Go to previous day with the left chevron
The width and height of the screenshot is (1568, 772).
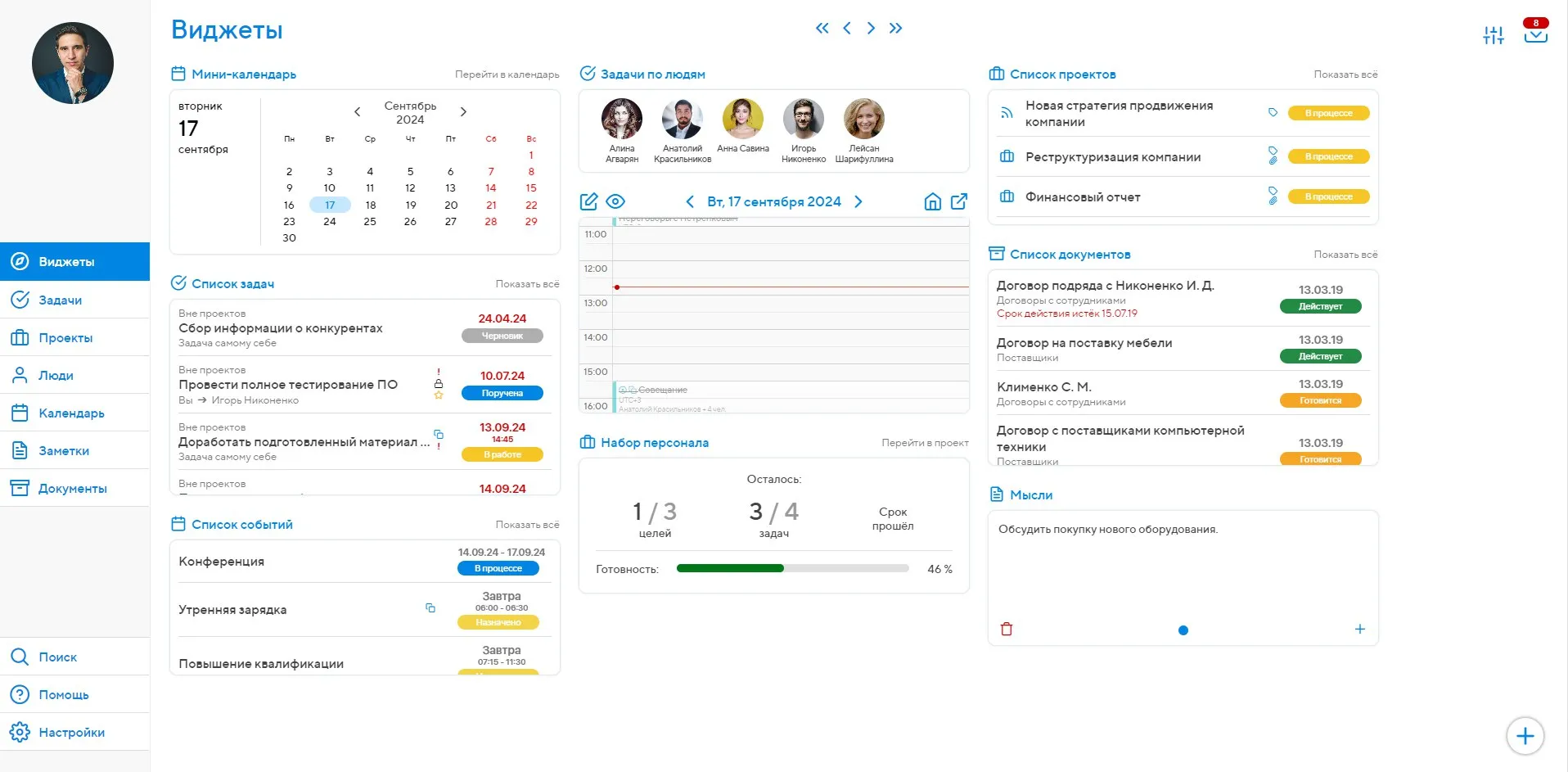[x=690, y=201]
